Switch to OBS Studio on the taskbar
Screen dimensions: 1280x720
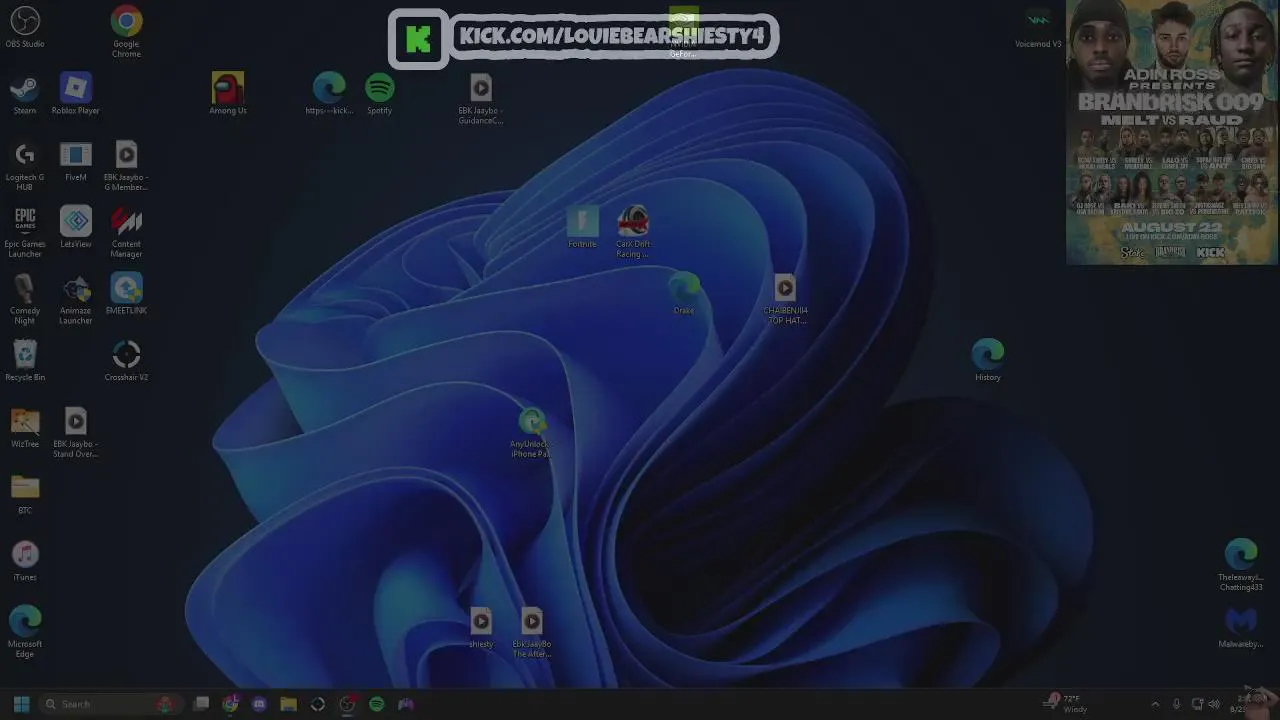(347, 704)
